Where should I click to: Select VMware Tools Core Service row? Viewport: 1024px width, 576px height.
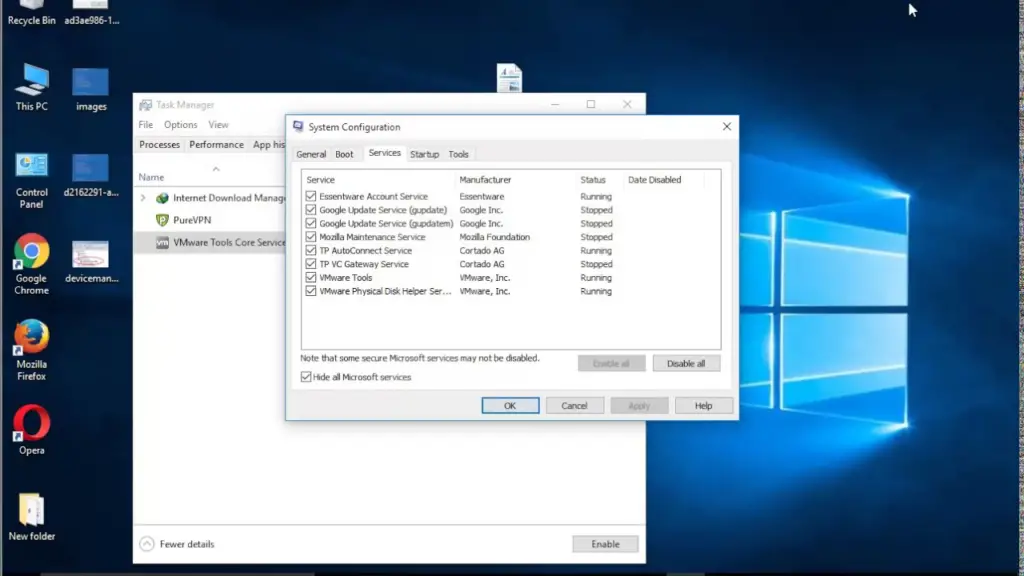tap(210, 242)
